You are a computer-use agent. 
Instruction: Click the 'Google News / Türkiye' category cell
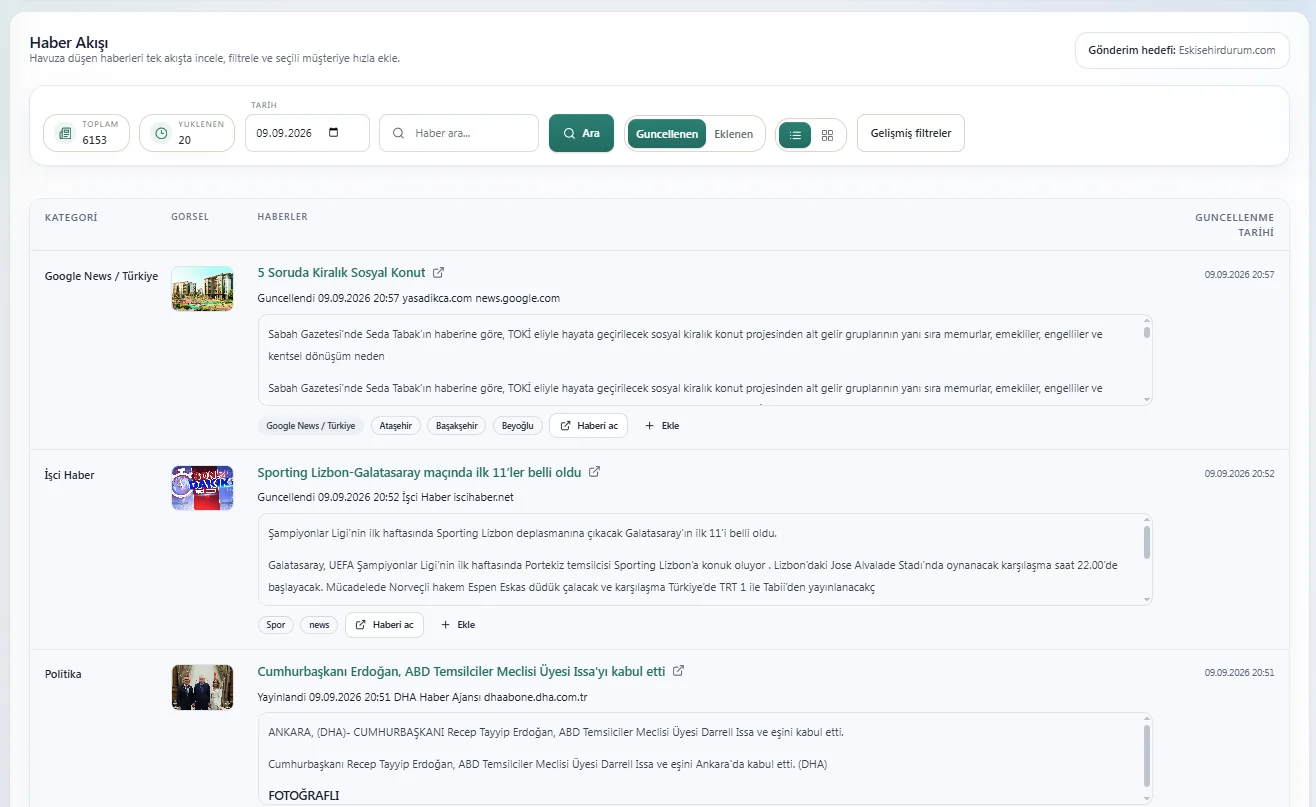point(101,276)
